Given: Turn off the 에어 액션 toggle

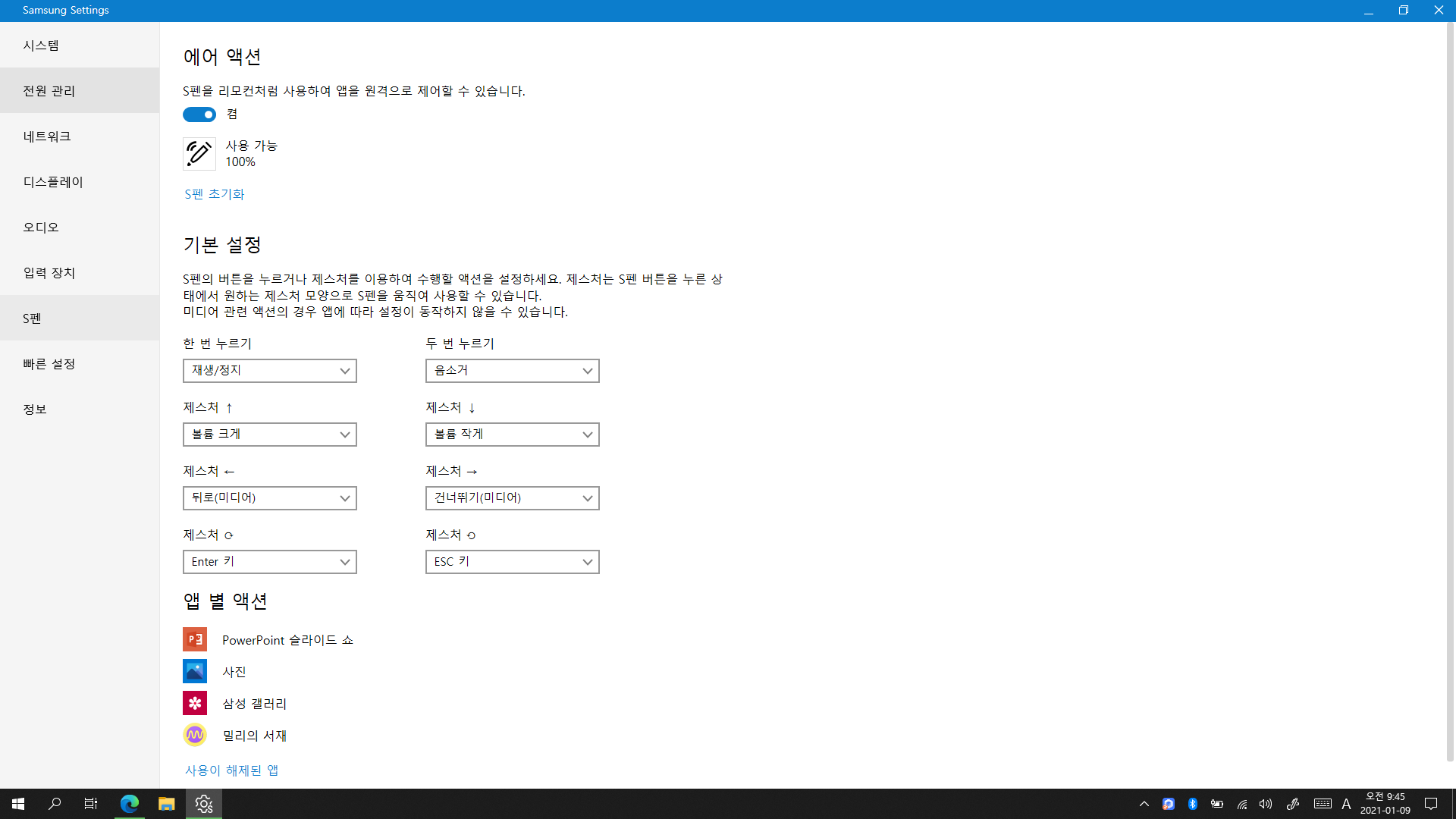Looking at the screenshot, I should tap(199, 115).
